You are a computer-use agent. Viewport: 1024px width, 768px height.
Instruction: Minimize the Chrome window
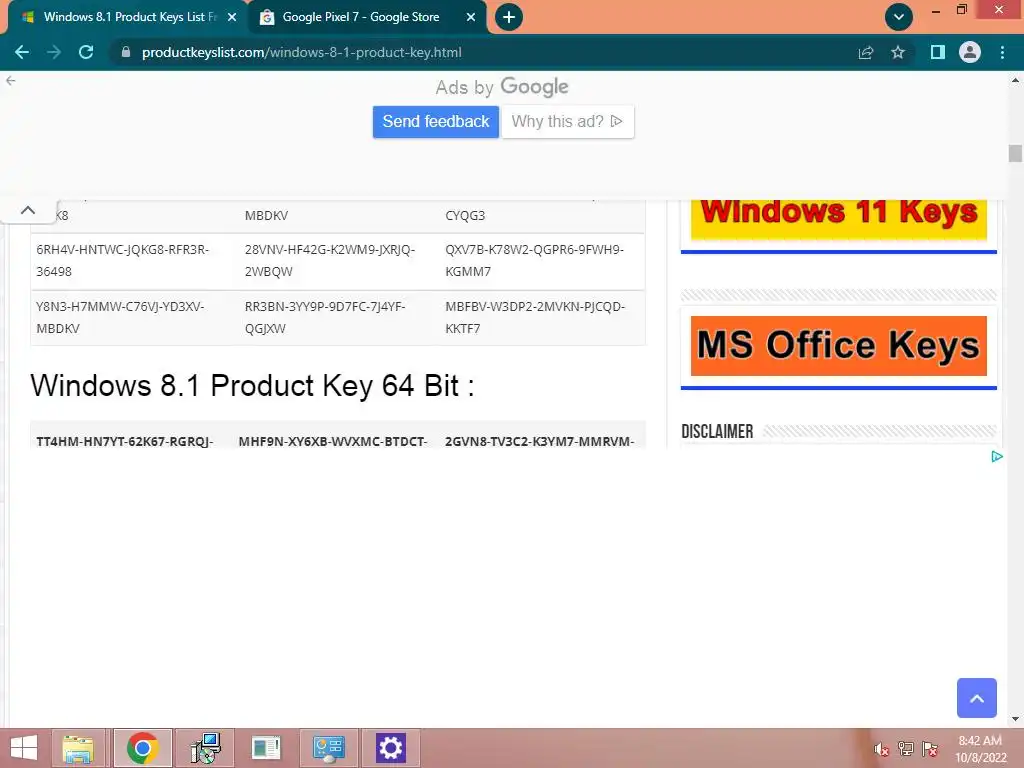(x=936, y=11)
